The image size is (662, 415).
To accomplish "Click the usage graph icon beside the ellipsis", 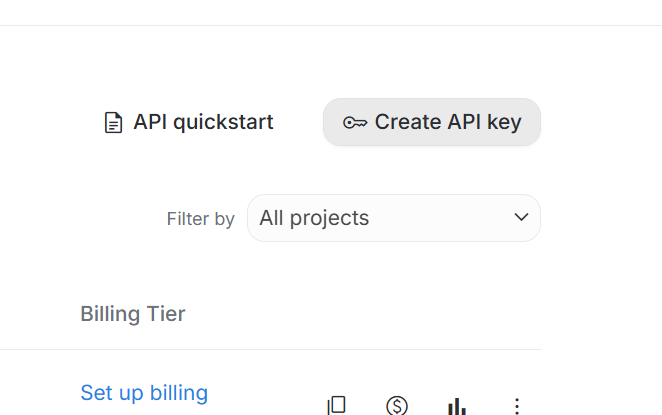I will coord(457,406).
